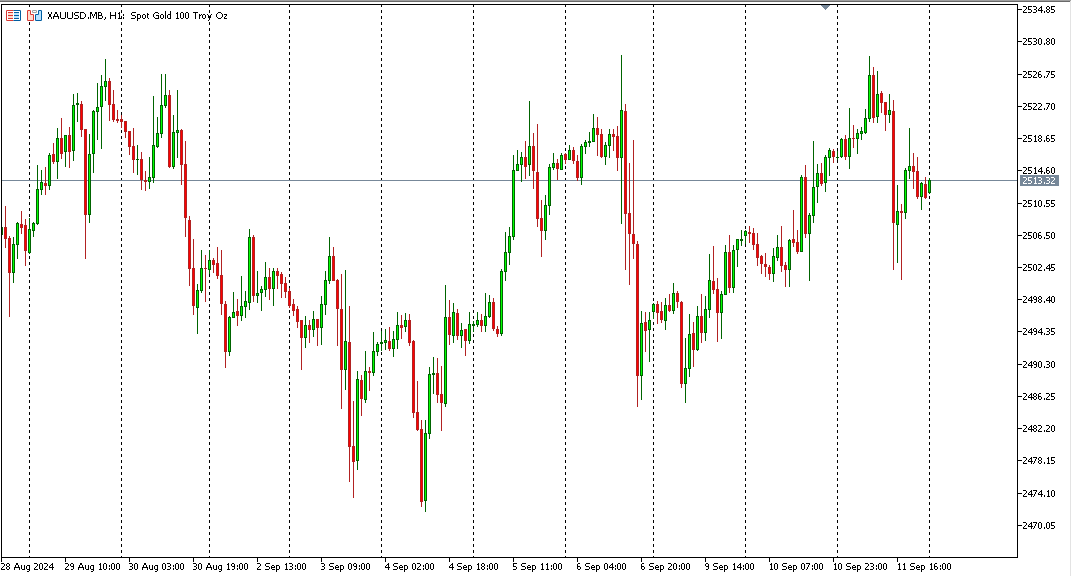Click the 2482.20 price axis label
Viewport: 1071px width, 576px height.
(1038, 429)
